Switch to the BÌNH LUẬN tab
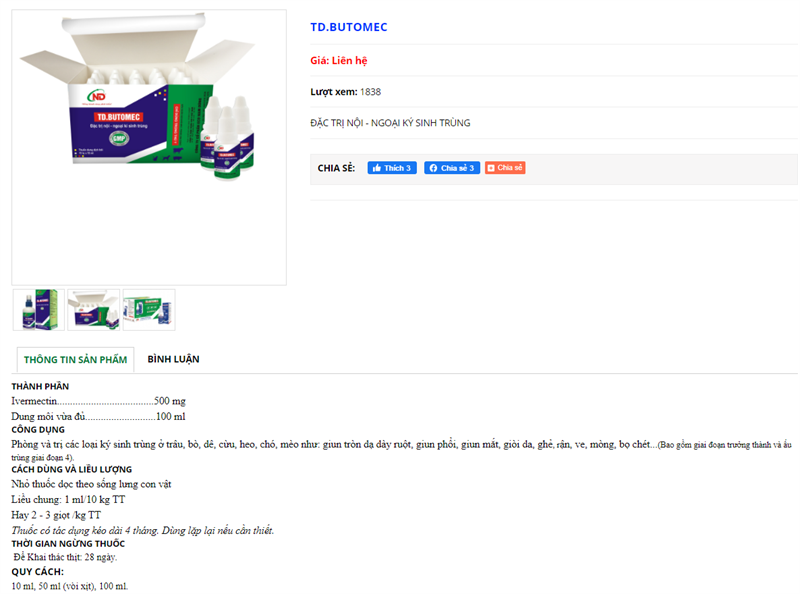Image resolution: width=800 pixels, height=594 pixels. pos(173,358)
